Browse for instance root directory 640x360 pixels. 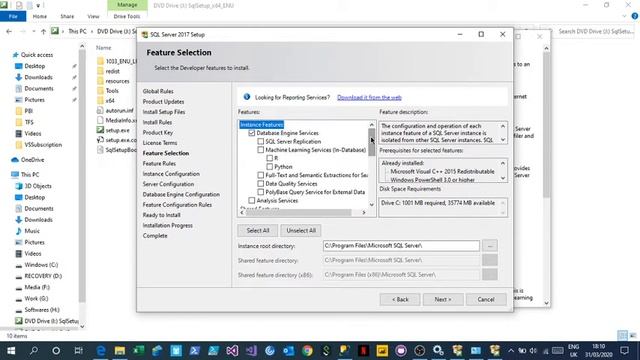490,246
